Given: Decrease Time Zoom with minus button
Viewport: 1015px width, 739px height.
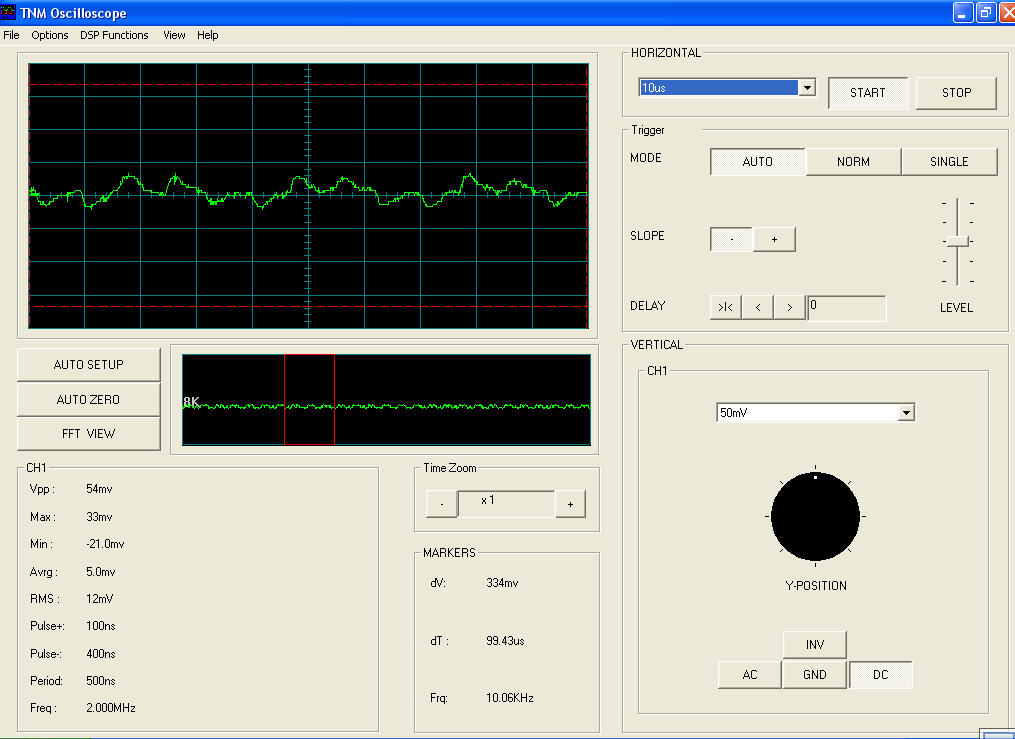Looking at the screenshot, I should pos(441,504).
